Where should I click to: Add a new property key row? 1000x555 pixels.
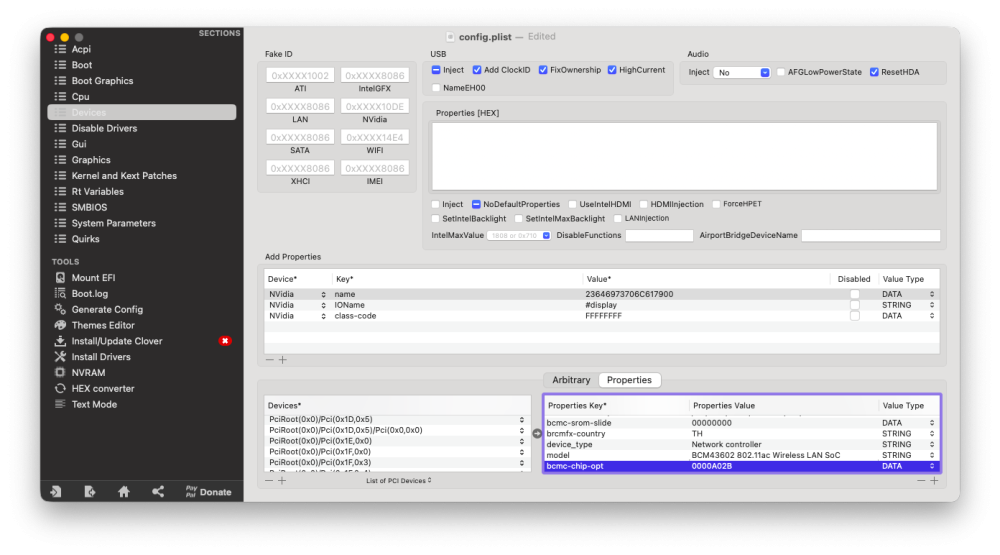pos(934,480)
